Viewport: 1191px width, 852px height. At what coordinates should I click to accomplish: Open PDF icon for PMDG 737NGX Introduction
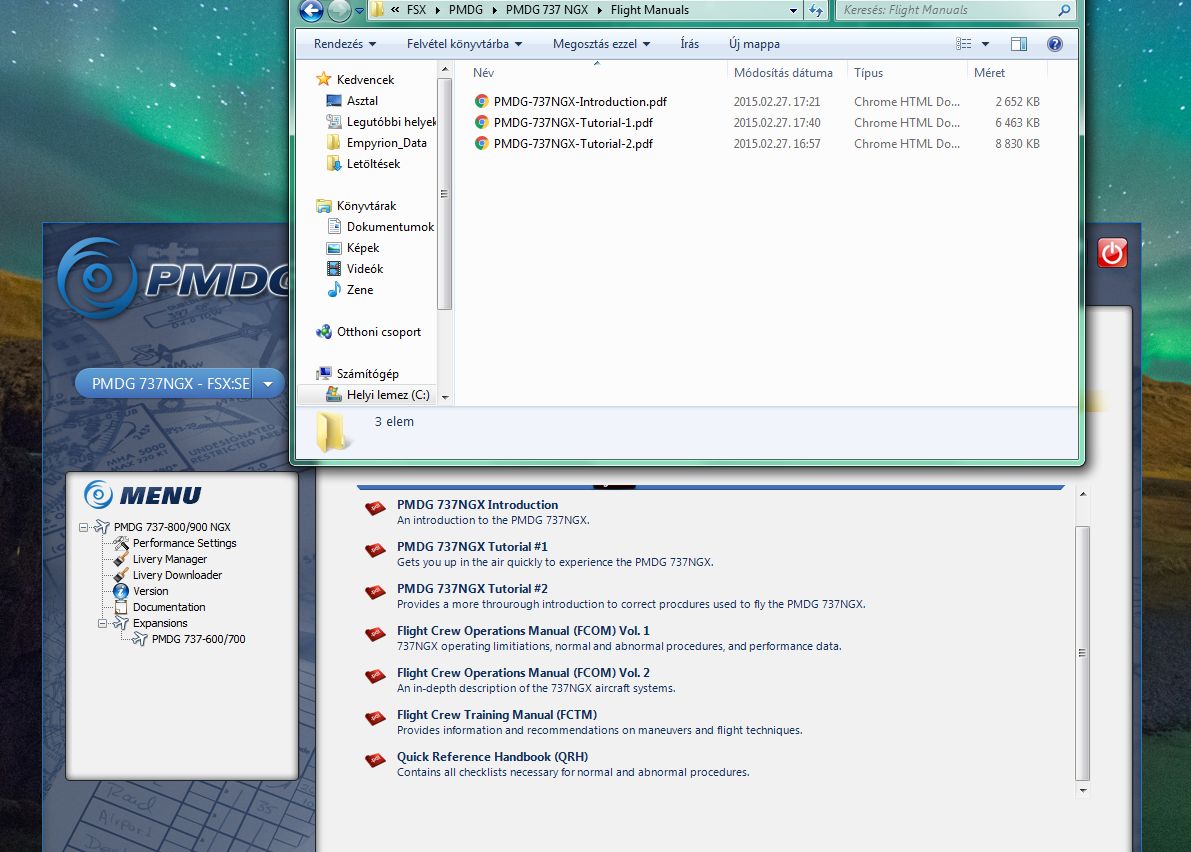[375, 509]
